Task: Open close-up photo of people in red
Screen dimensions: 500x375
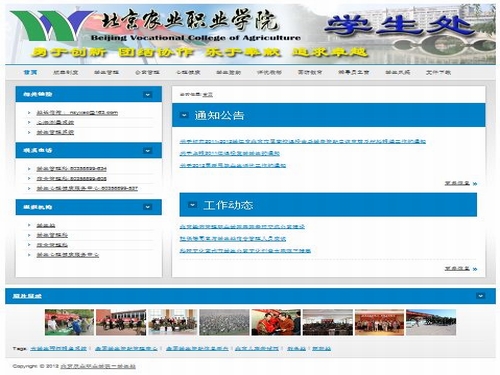Action: [276, 322]
